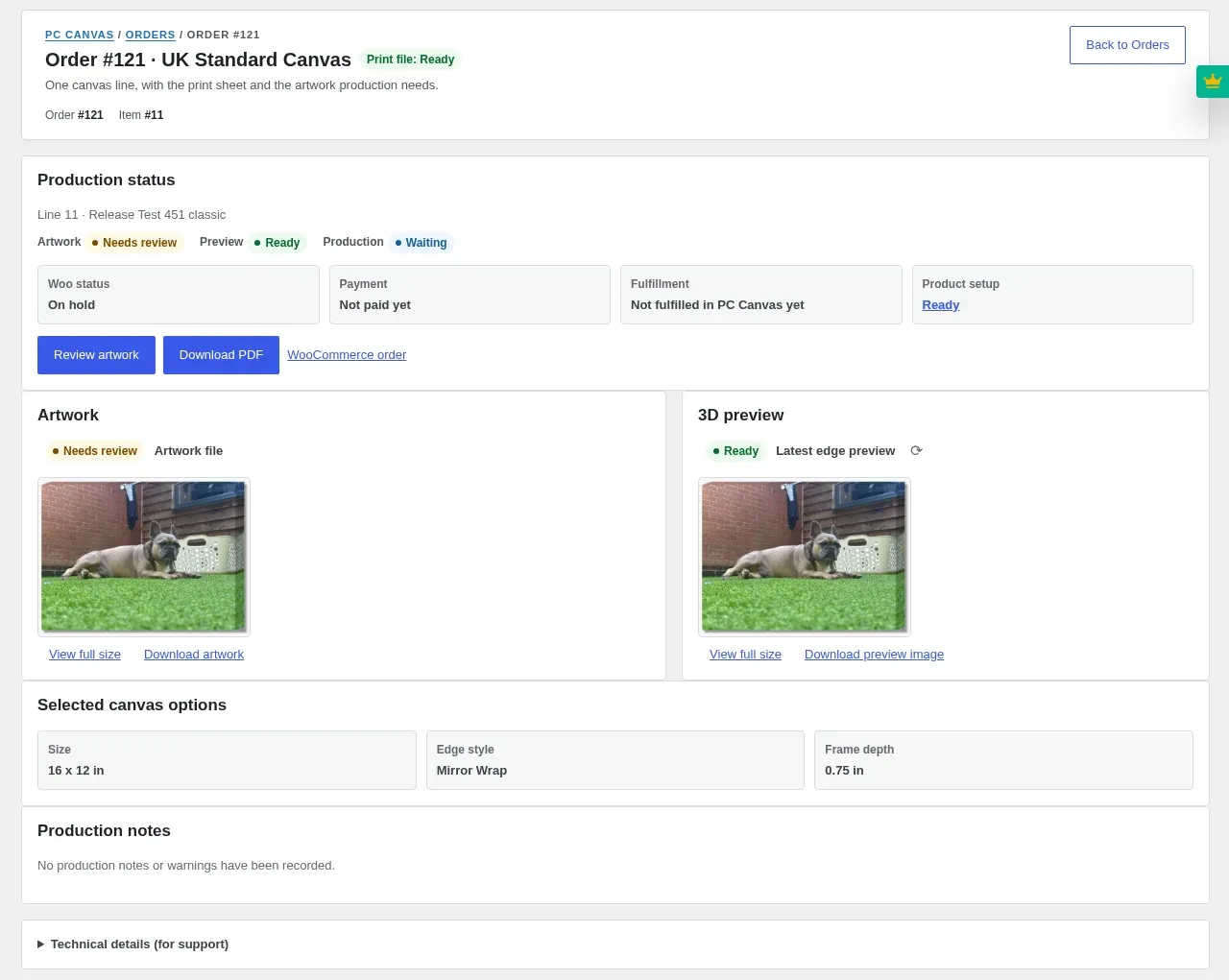
Task: Click the Review artwork button
Action: click(x=96, y=355)
